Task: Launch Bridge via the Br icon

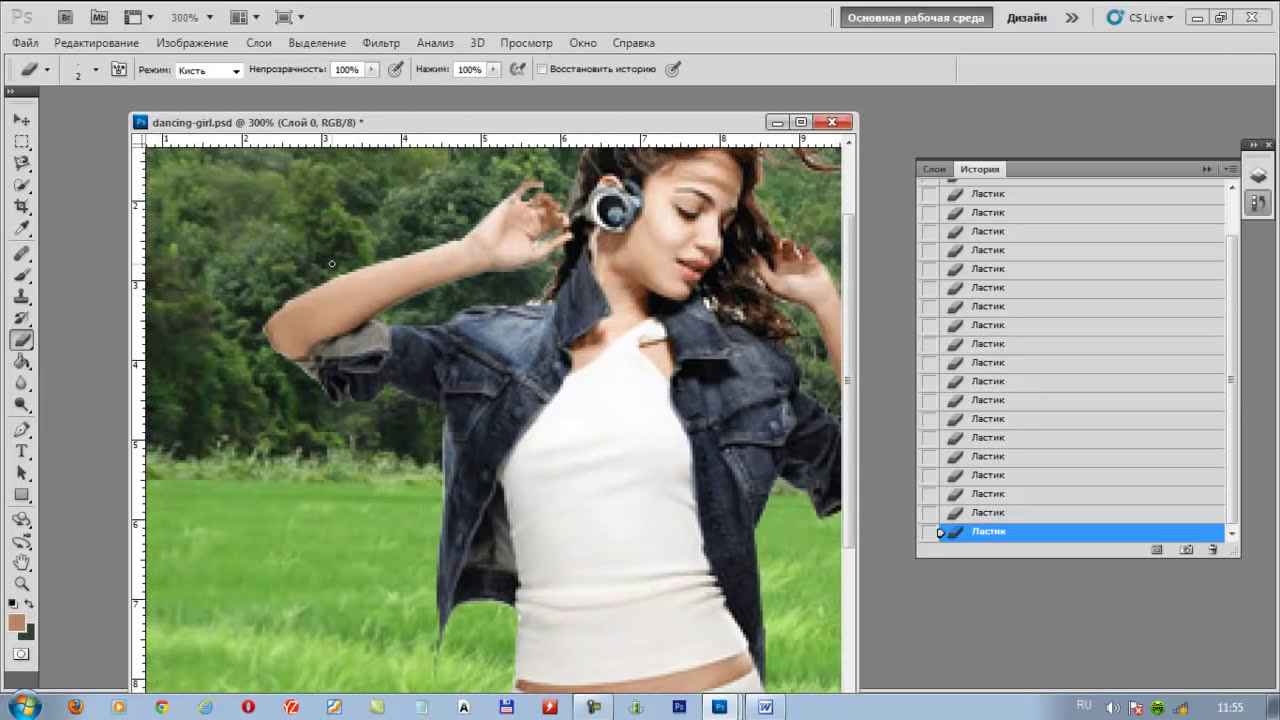Action: click(x=65, y=17)
